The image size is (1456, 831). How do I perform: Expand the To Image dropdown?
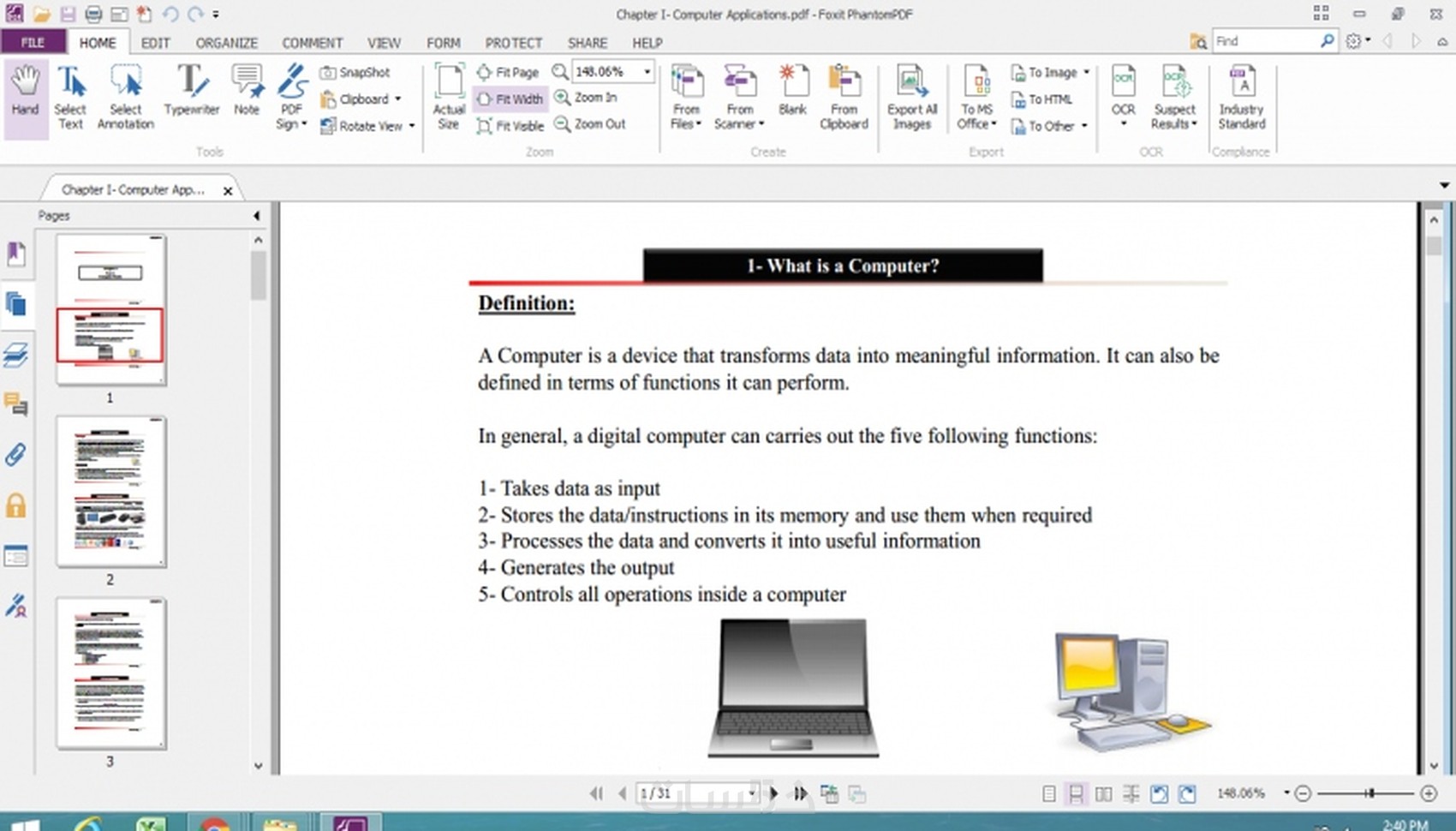(1087, 73)
